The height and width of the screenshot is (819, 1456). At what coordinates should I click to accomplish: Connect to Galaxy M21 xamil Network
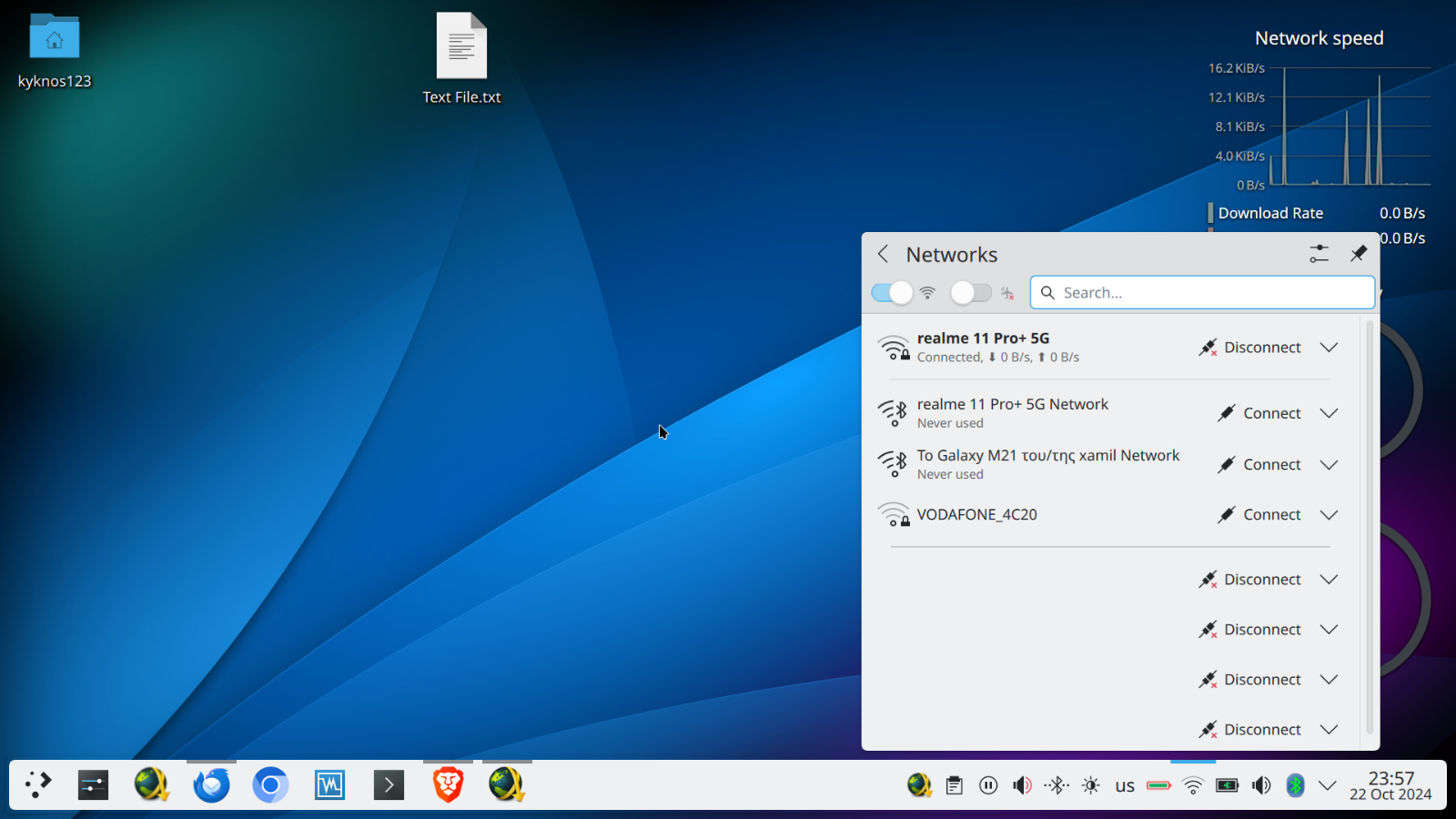coord(1259,464)
